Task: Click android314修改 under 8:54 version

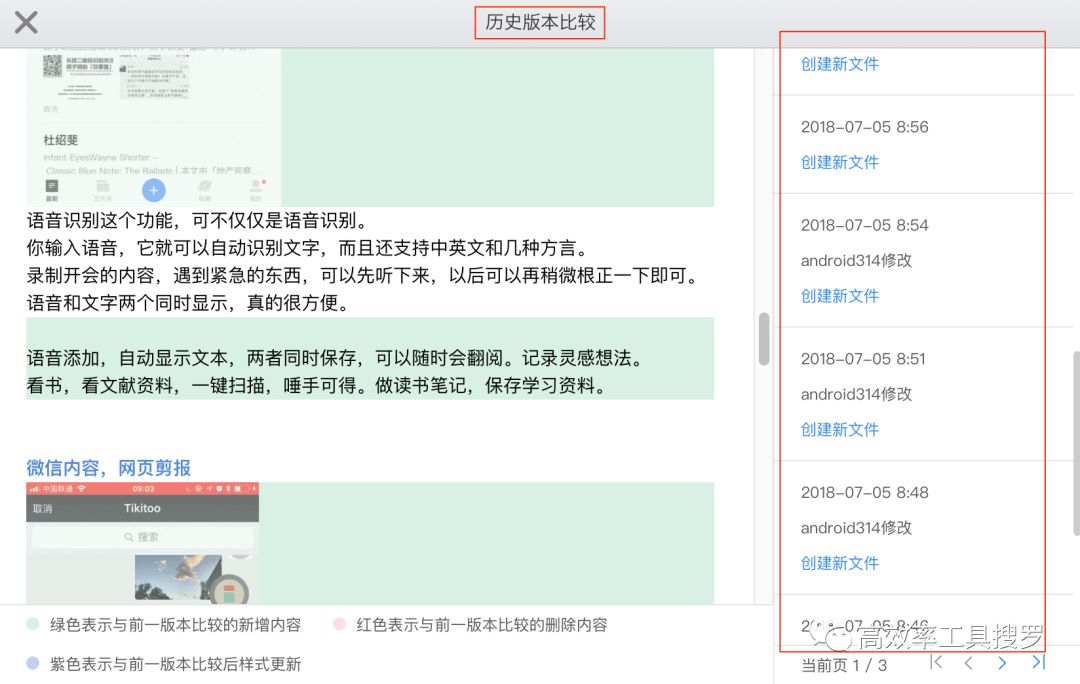Action: 856,260
